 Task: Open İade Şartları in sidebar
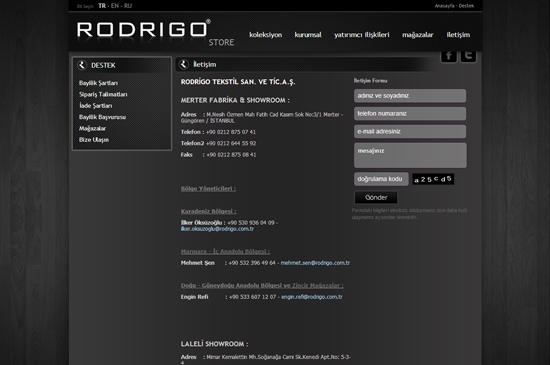tap(95, 106)
